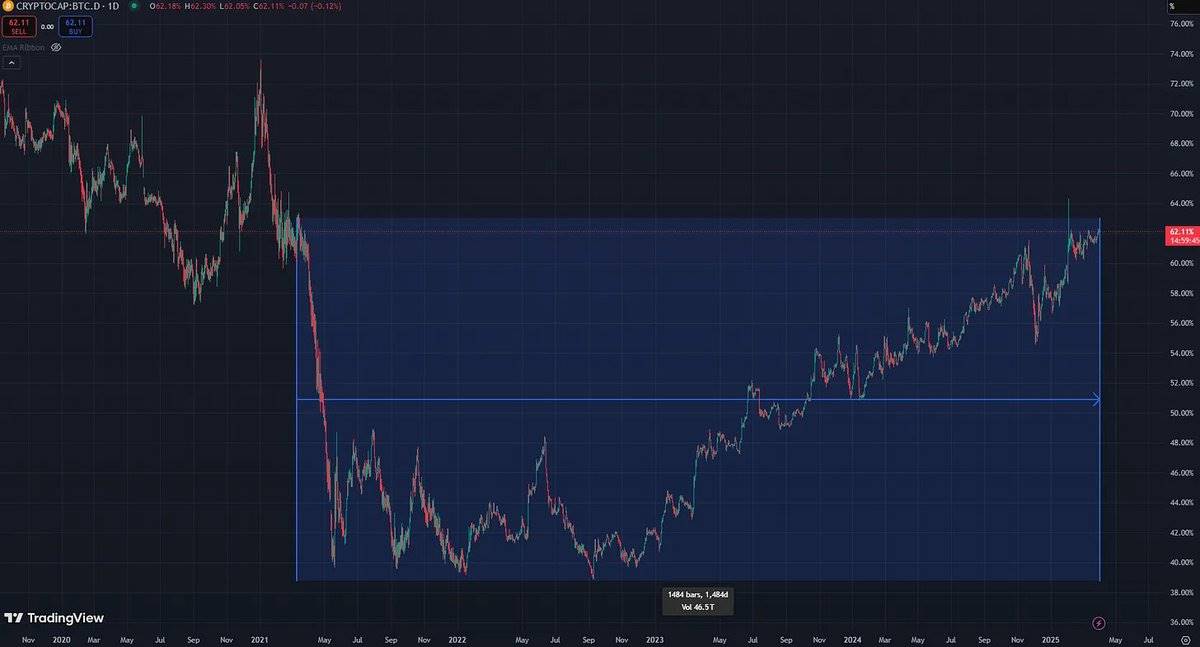Open chart settings hexagon gear icon
This screenshot has height=647, width=1200.
click(x=1184, y=638)
